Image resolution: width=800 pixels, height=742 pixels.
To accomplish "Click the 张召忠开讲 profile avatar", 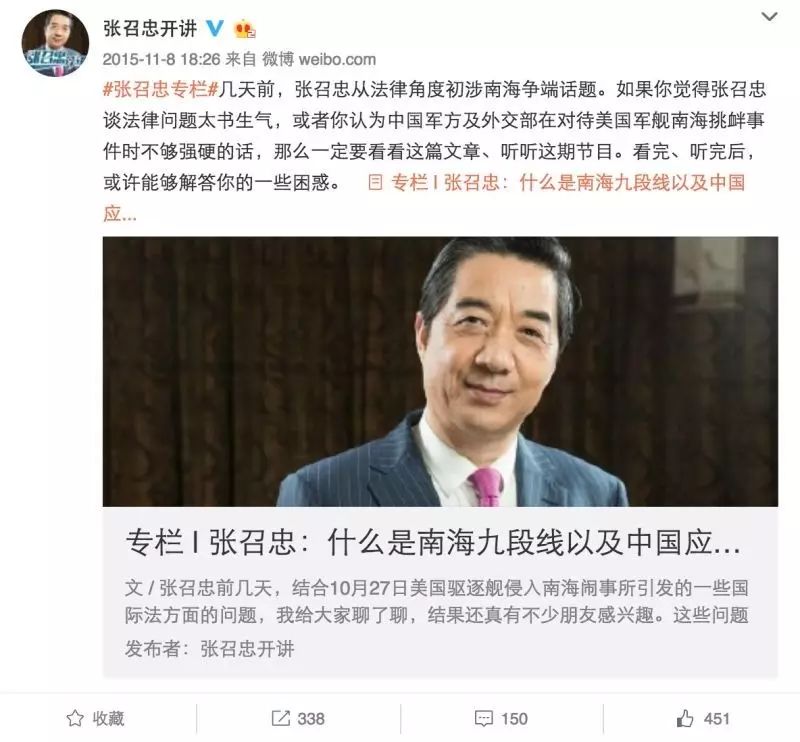I will (55, 43).
